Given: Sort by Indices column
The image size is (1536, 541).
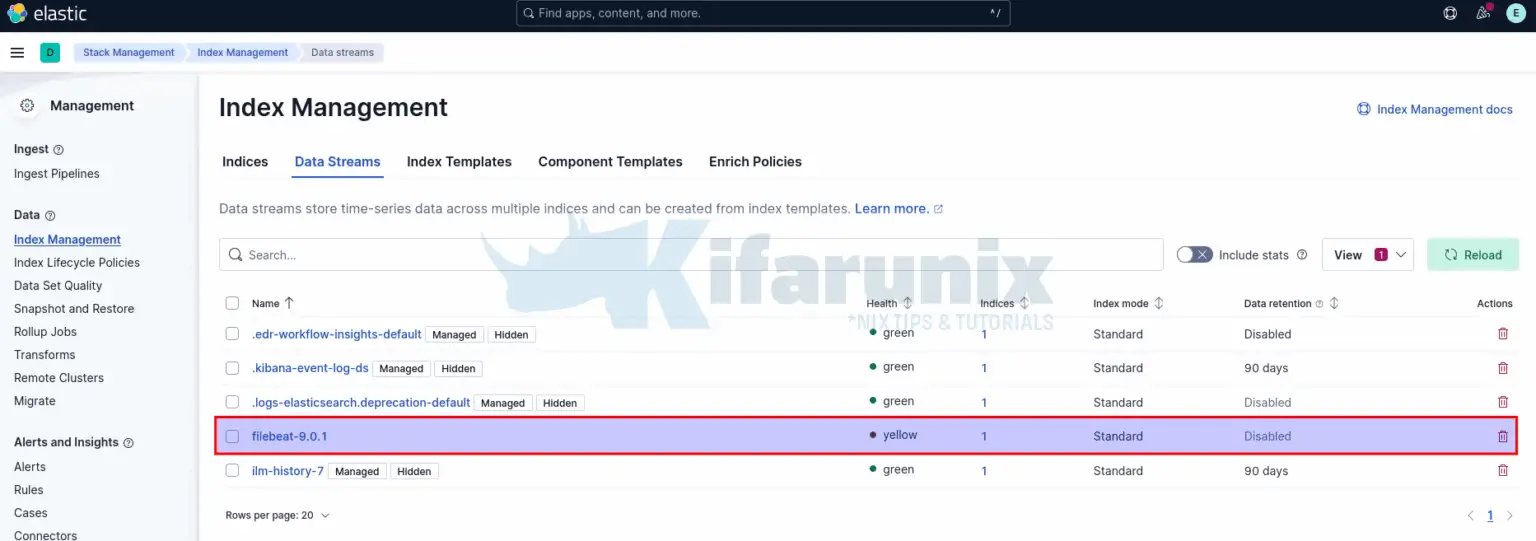Looking at the screenshot, I should click(x=1023, y=302).
